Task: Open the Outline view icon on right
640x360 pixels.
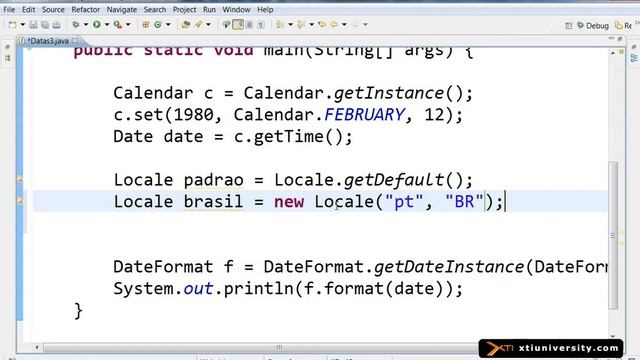Action: coord(634,58)
